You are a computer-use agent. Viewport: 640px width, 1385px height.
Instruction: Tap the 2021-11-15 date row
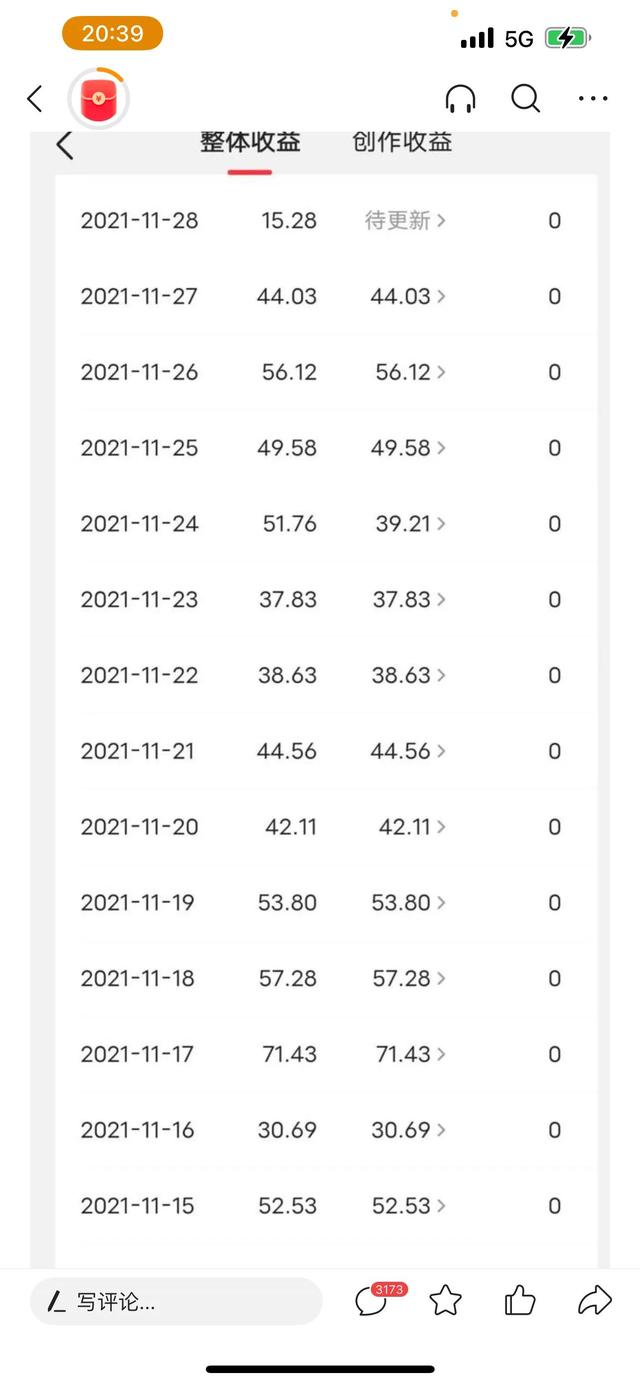(x=138, y=1206)
